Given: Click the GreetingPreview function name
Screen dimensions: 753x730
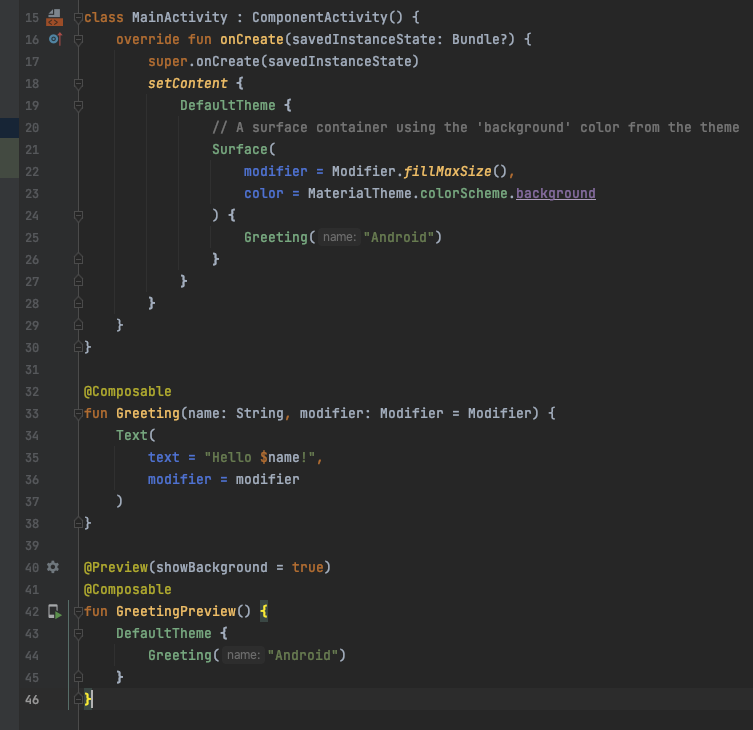Looking at the screenshot, I should [x=176, y=611].
